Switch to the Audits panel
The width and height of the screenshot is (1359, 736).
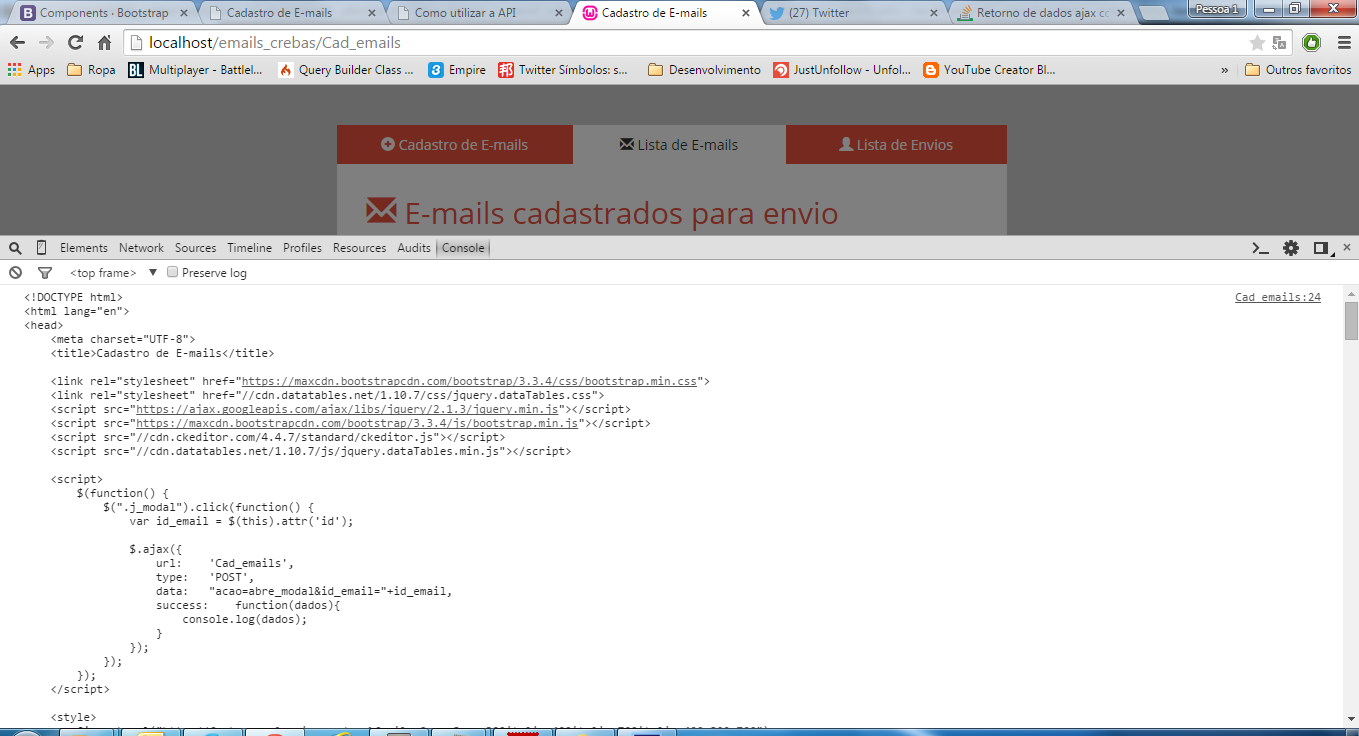pyautogui.click(x=414, y=248)
